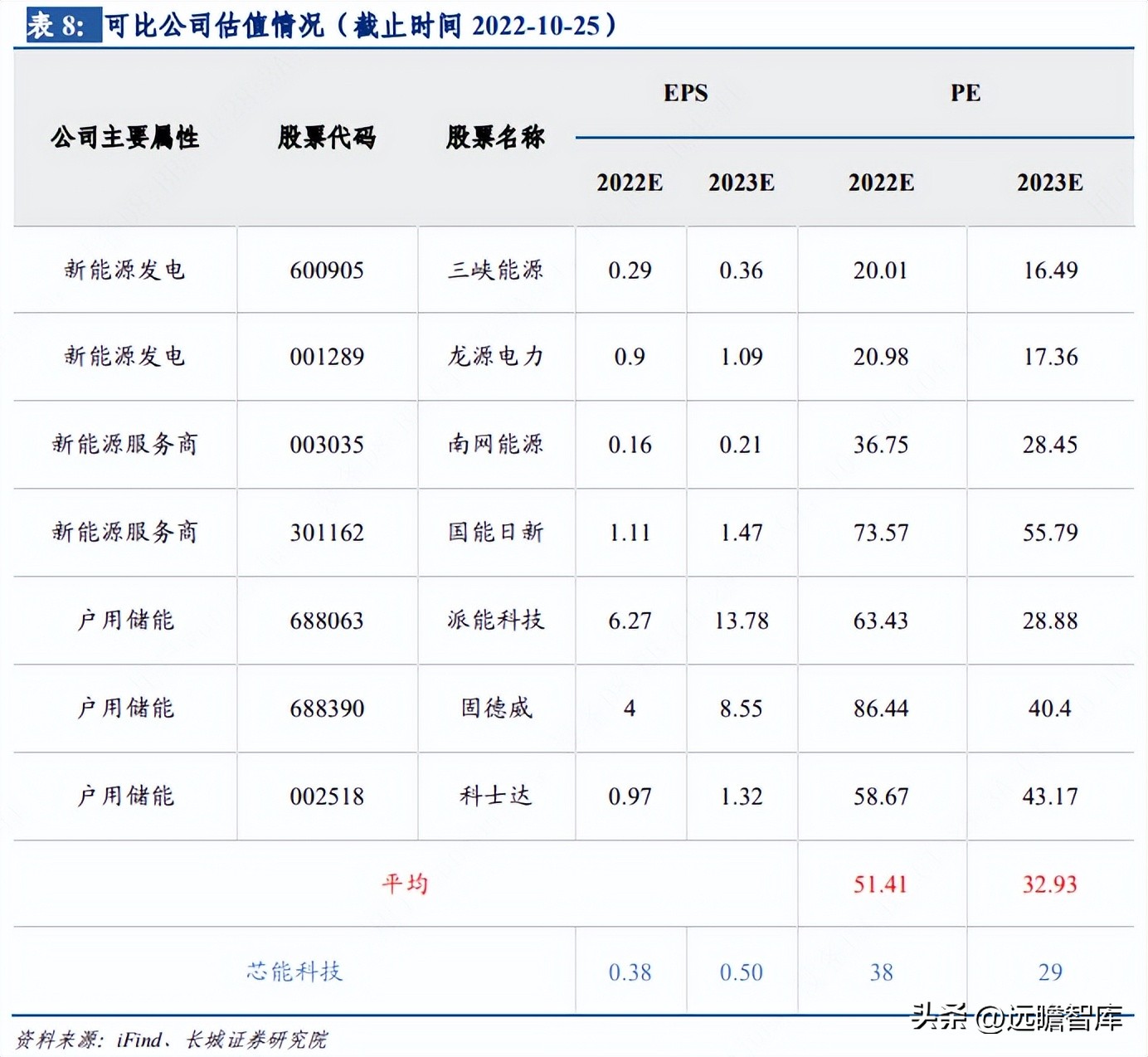Viewport: 1148px width, 1057px height.
Task: Click 新能源发电 in the 三峡能源 row
Action: [125, 270]
